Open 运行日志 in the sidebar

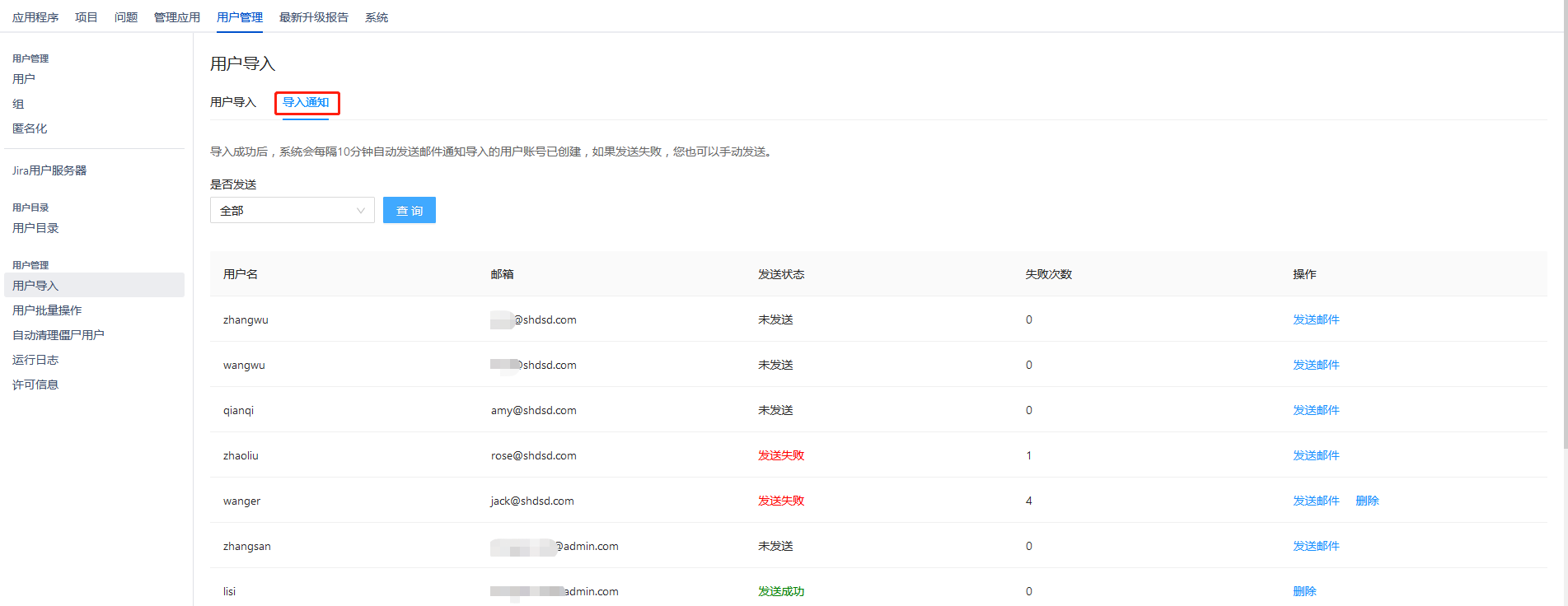[35, 360]
